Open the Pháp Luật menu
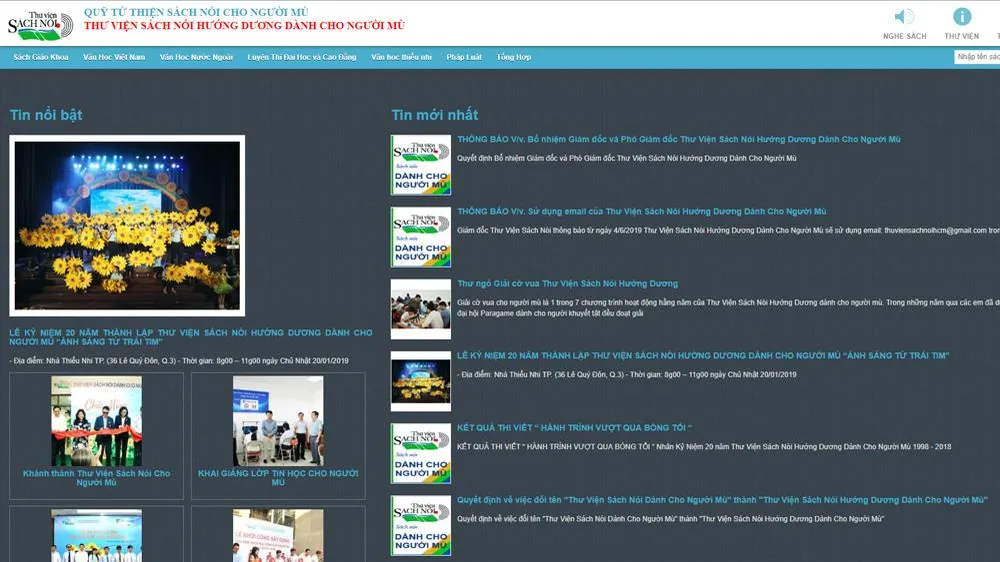 click(464, 57)
